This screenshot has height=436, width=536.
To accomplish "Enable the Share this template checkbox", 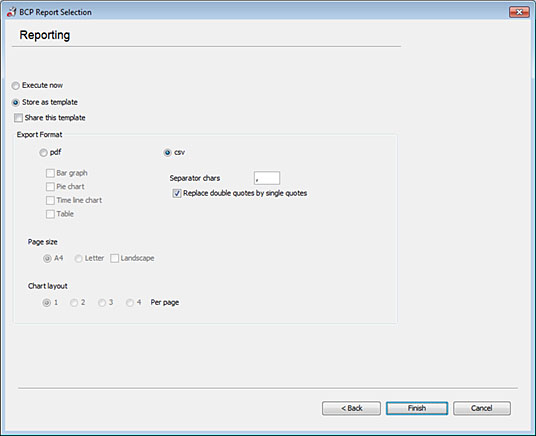I will tap(18, 118).
